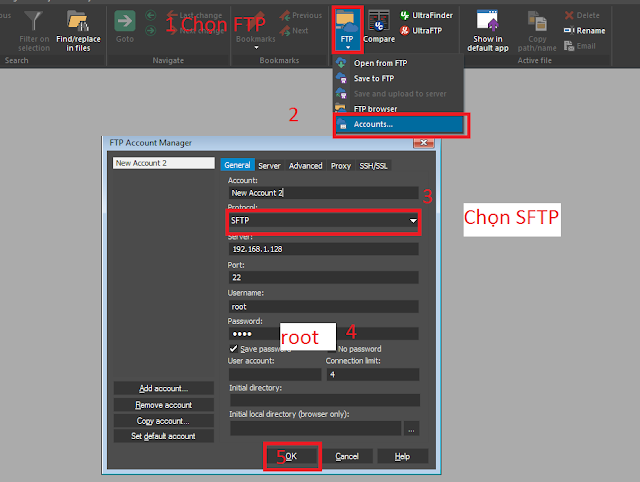
Task: Click the Remove account button
Action: 164,405
